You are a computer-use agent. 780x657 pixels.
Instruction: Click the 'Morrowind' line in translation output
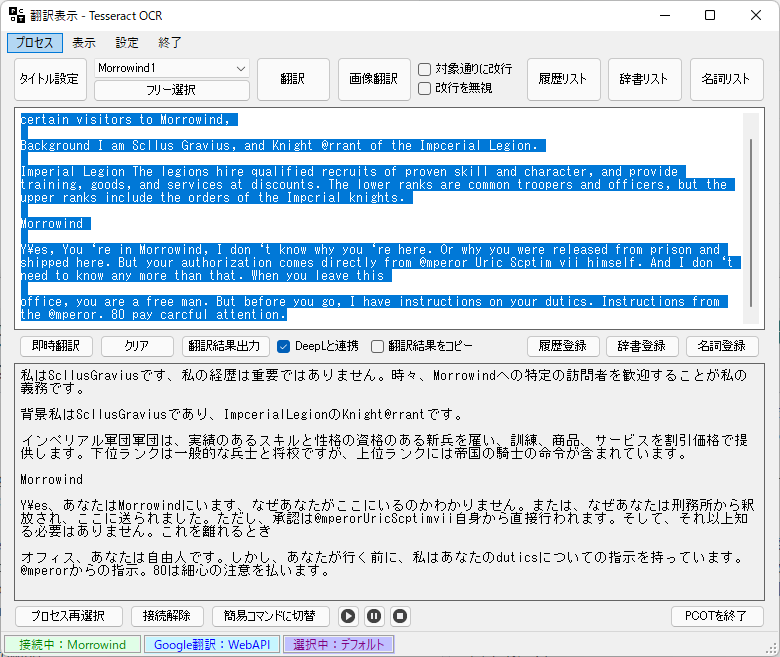(x=52, y=480)
